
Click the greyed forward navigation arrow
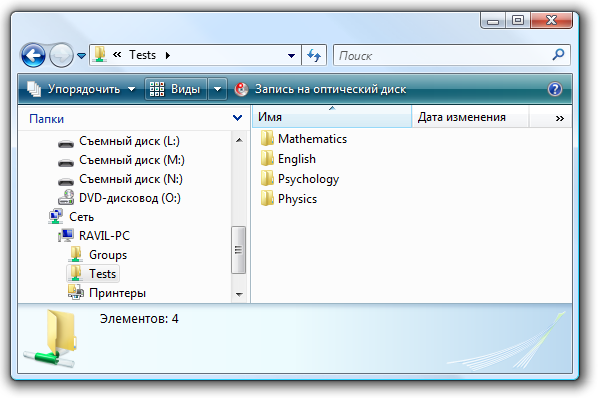(61, 55)
